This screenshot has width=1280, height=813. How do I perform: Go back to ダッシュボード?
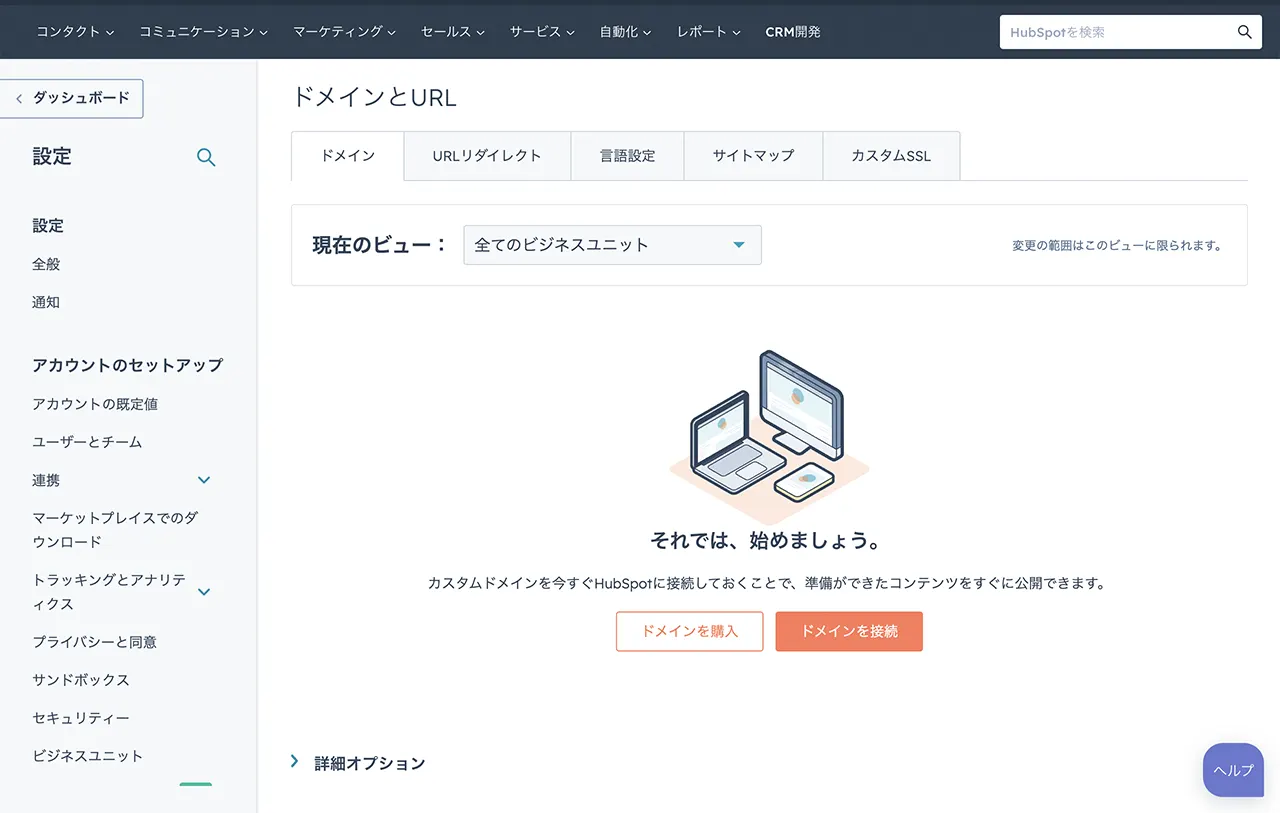click(x=72, y=98)
